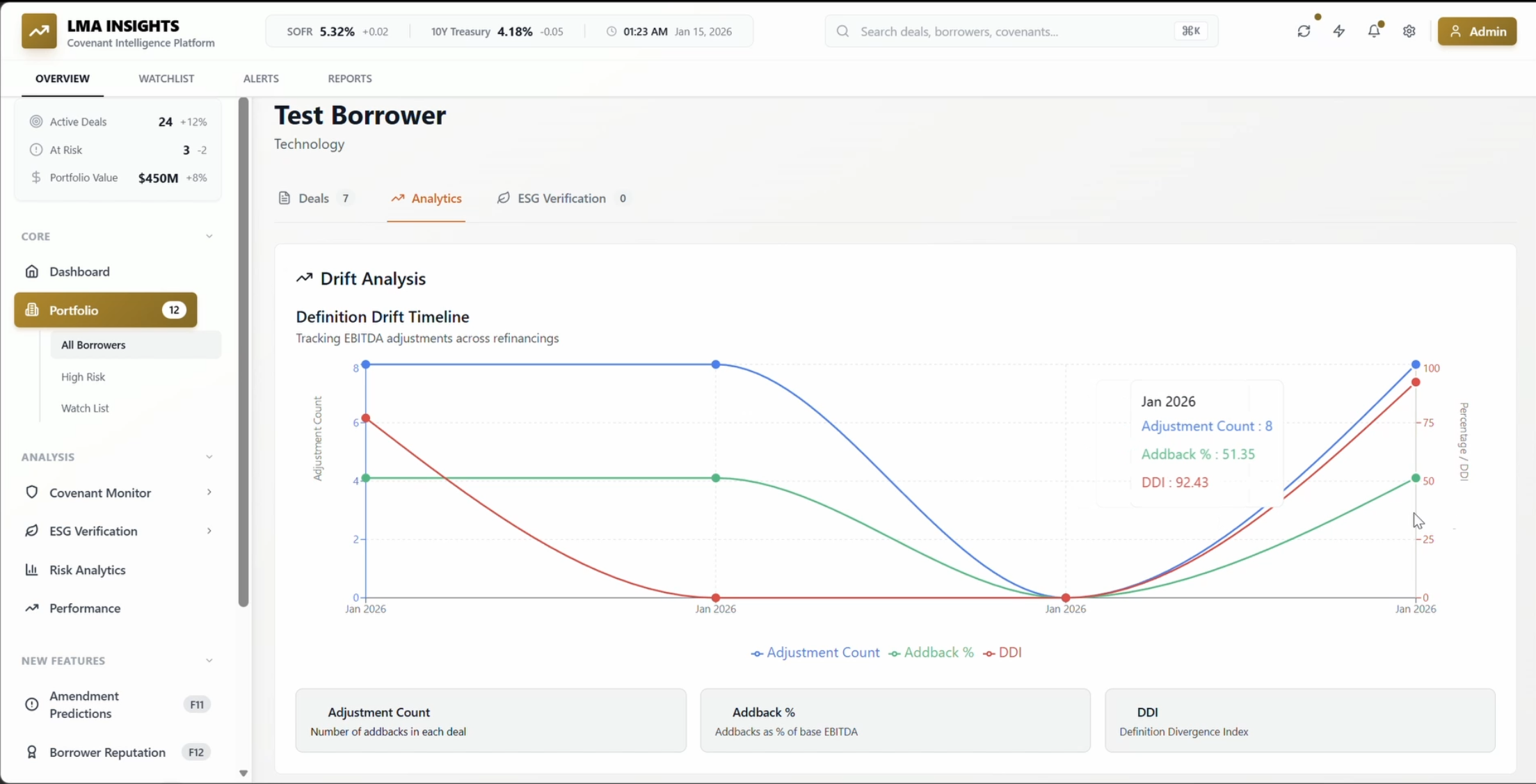Open the ESG Verification borrower tab

[x=561, y=198]
